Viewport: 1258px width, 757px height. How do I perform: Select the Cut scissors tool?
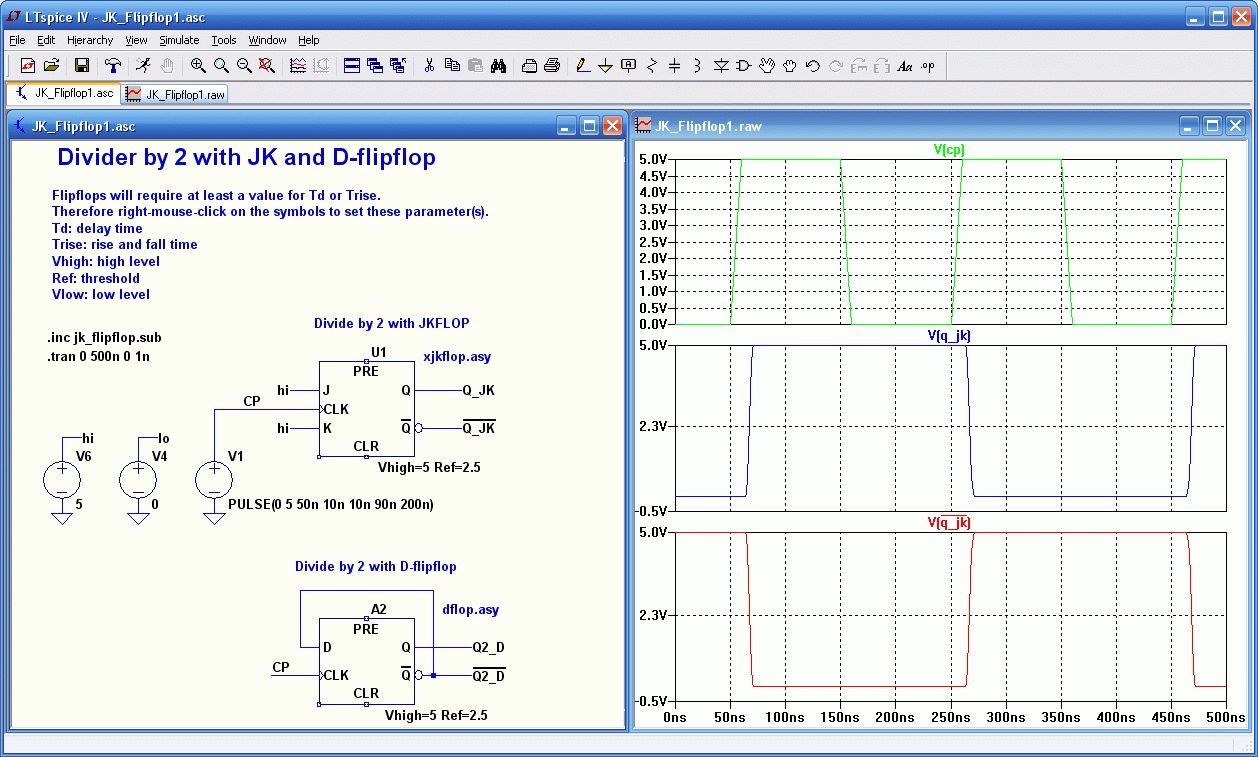point(429,66)
